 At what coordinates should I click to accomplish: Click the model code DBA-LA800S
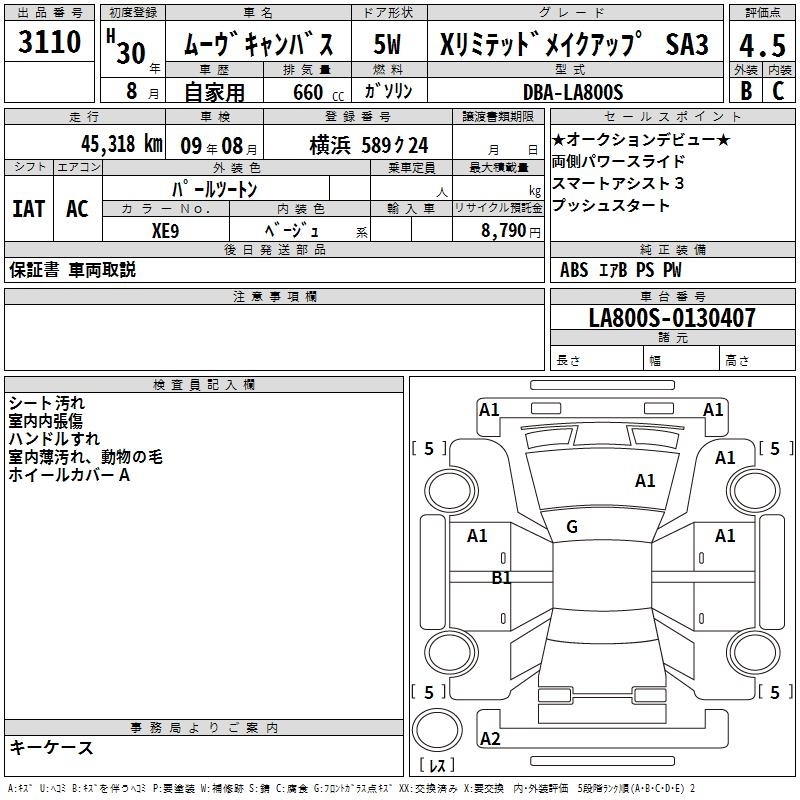tap(572, 92)
